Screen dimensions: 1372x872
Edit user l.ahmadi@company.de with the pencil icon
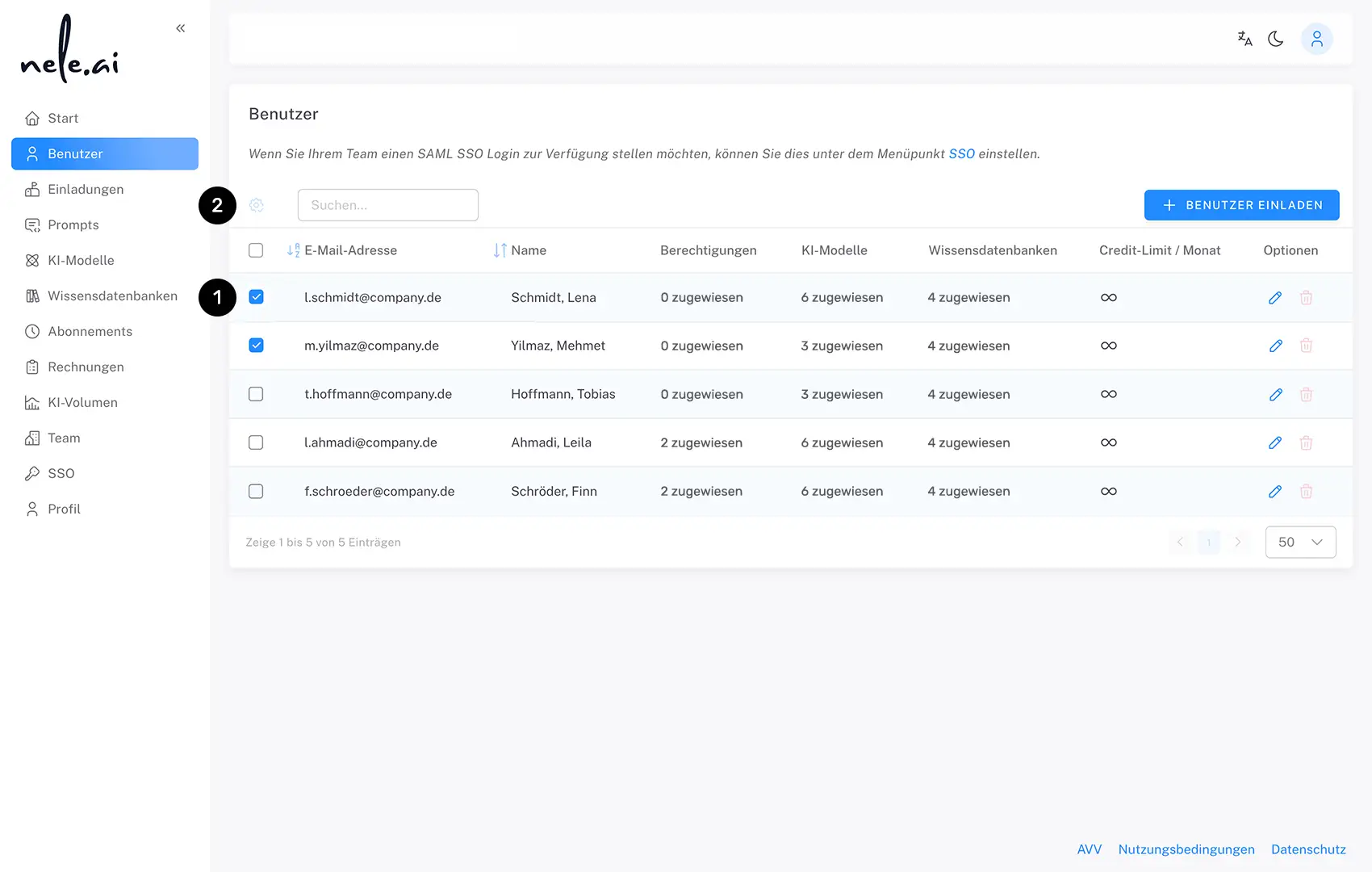tap(1275, 442)
